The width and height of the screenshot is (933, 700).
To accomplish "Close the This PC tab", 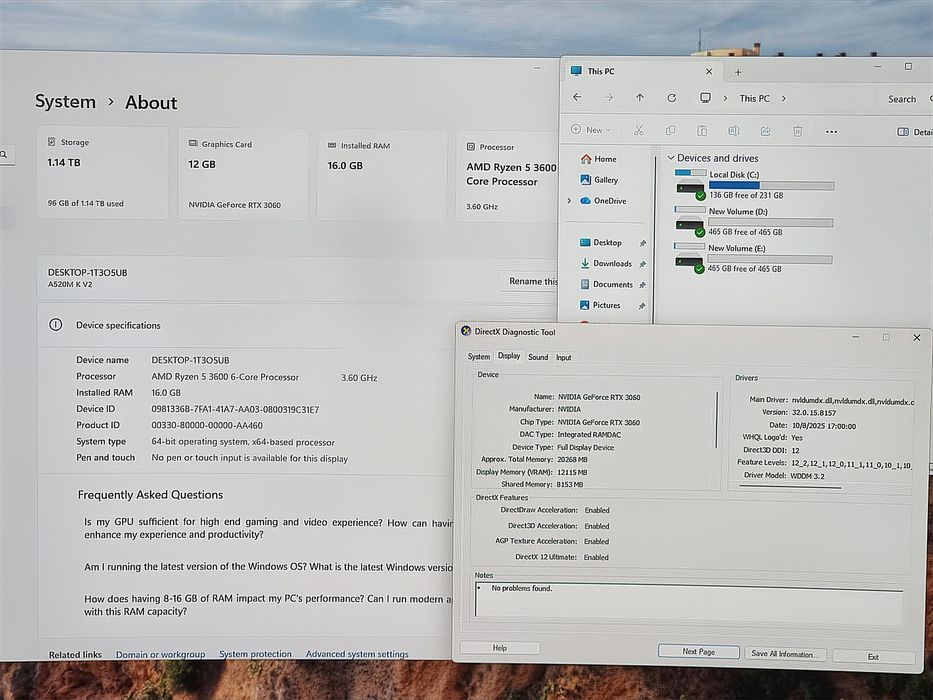I will pos(709,71).
